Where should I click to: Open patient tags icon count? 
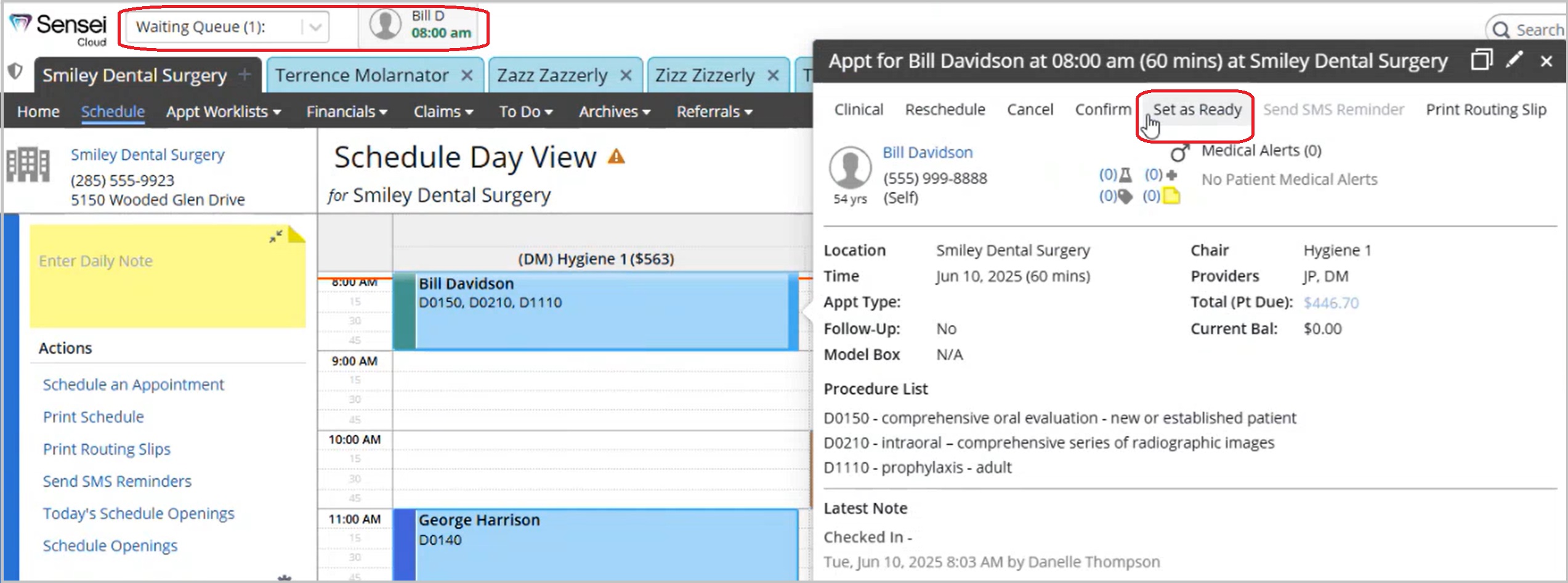click(1115, 196)
